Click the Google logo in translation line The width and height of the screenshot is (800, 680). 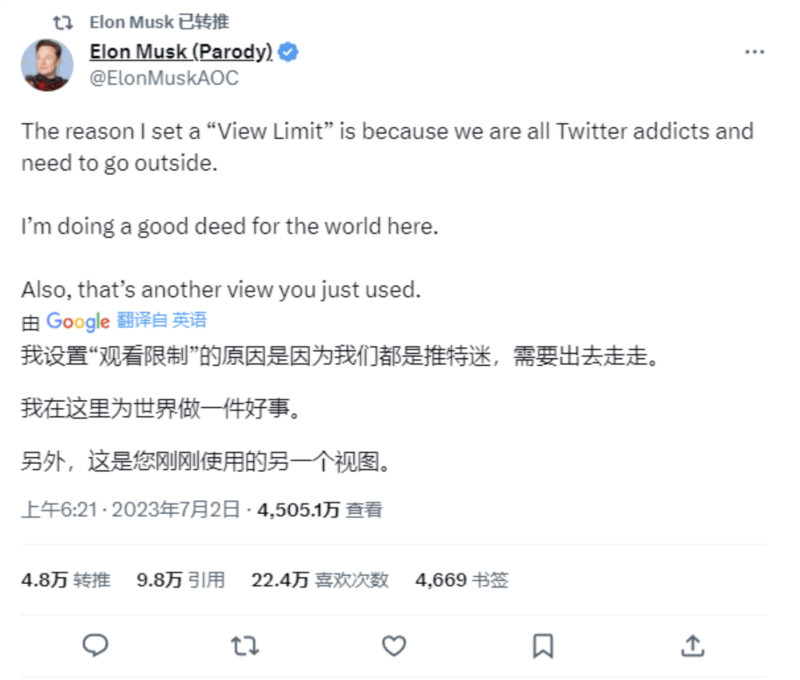pos(77,321)
